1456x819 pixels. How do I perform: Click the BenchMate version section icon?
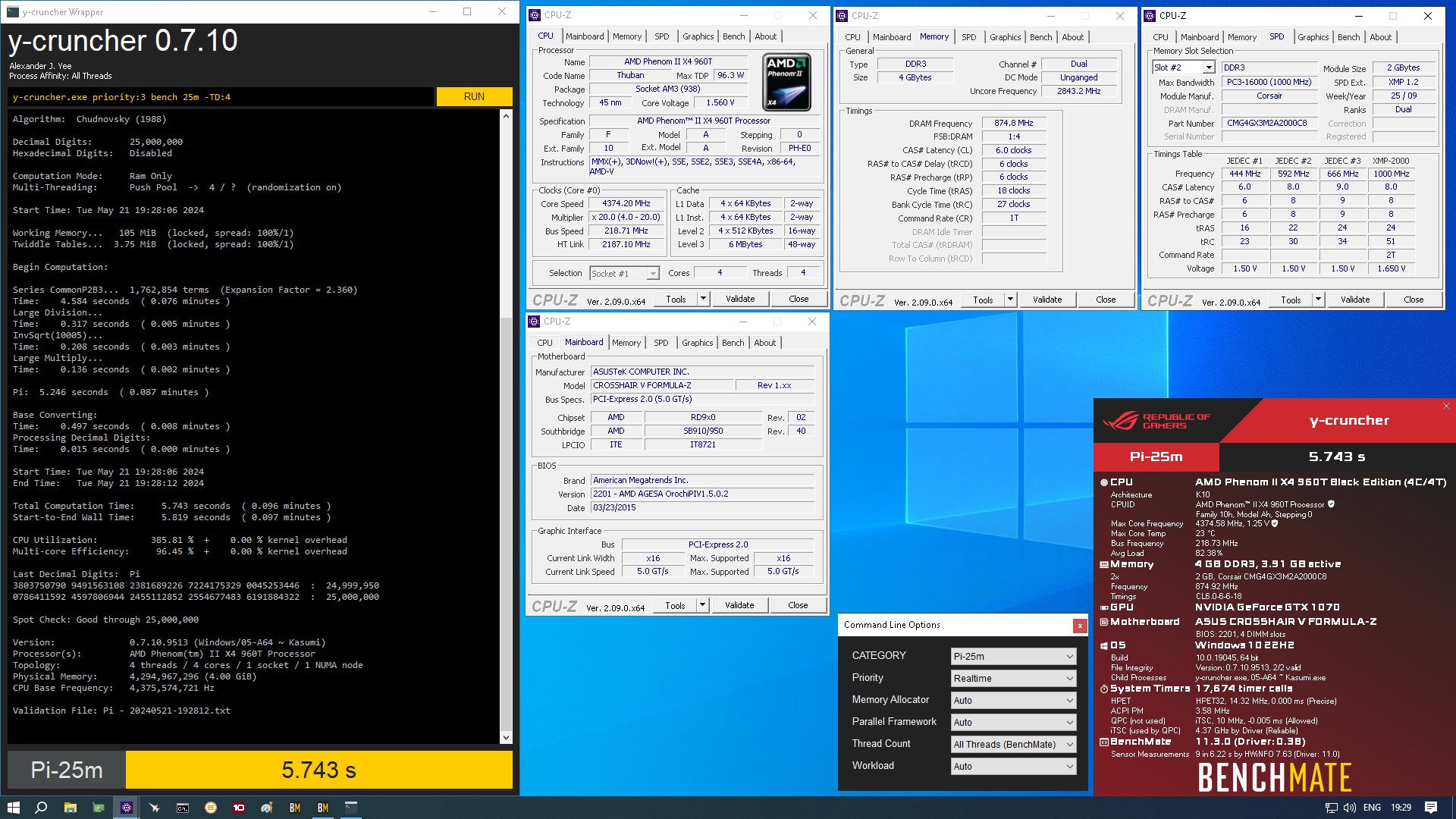pos(1104,742)
